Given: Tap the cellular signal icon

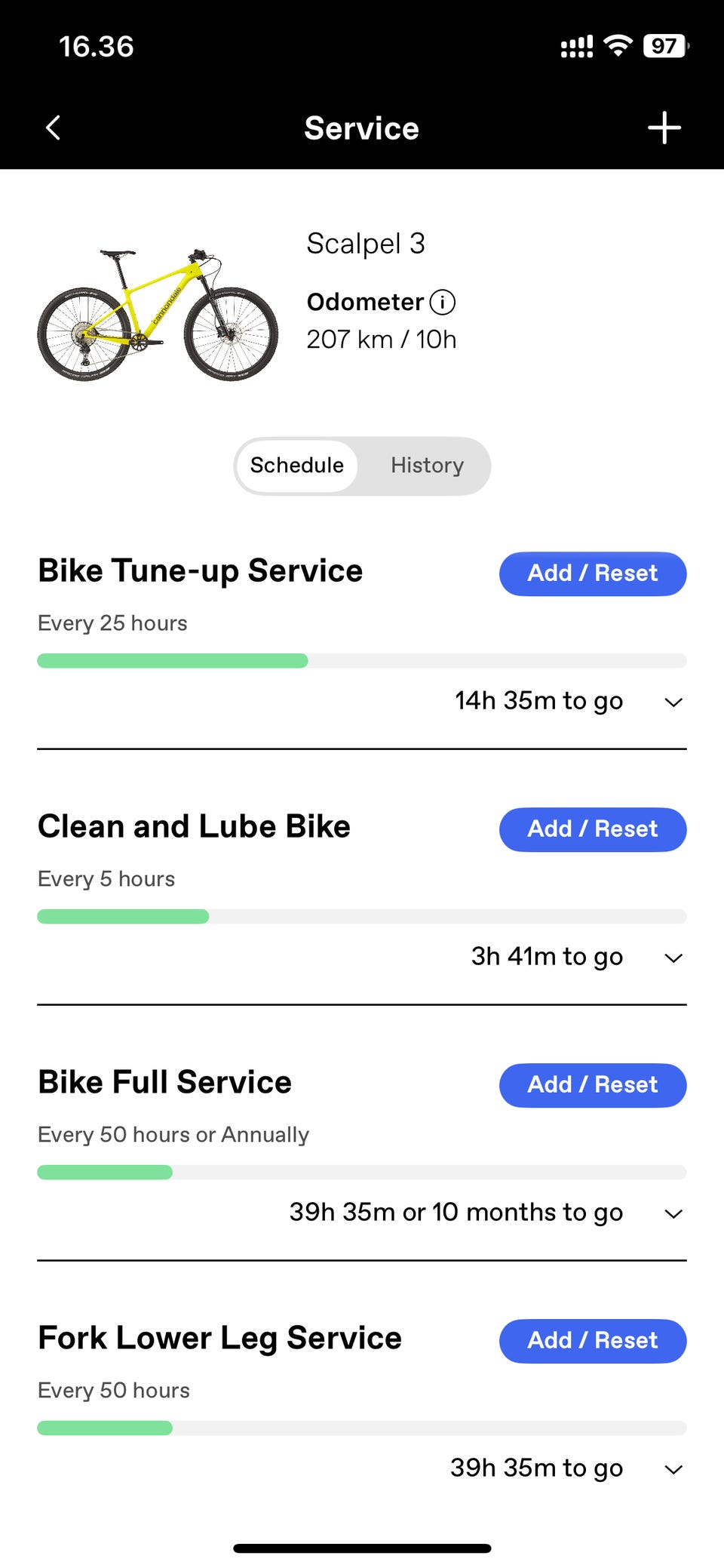Looking at the screenshot, I should coord(576,47).
